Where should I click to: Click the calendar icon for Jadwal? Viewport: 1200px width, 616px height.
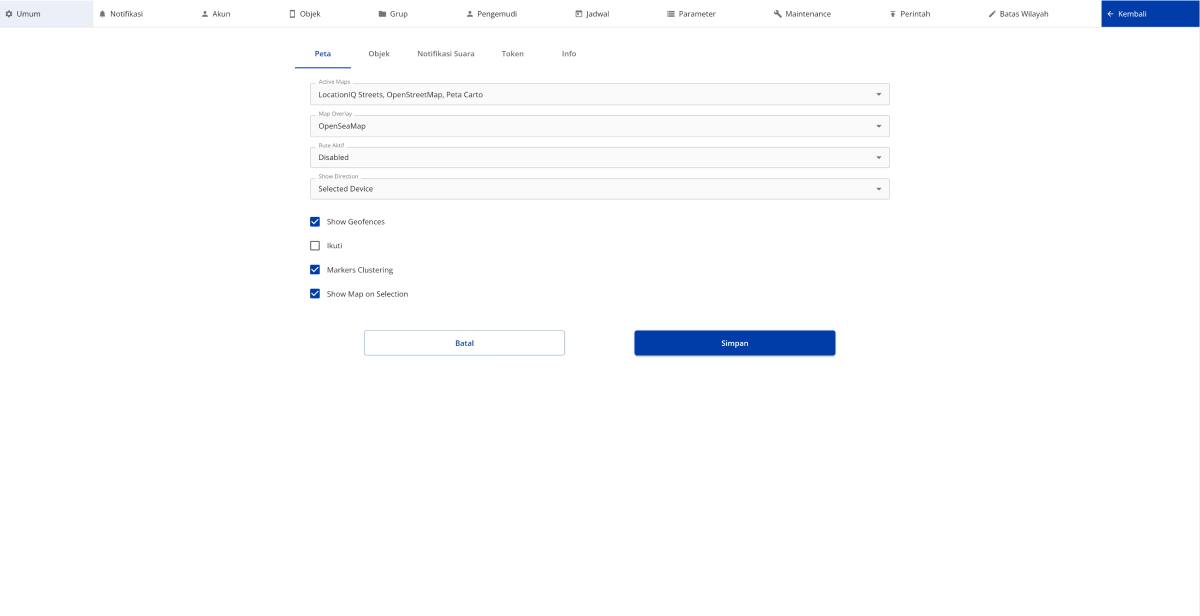(x=578, y=14)
